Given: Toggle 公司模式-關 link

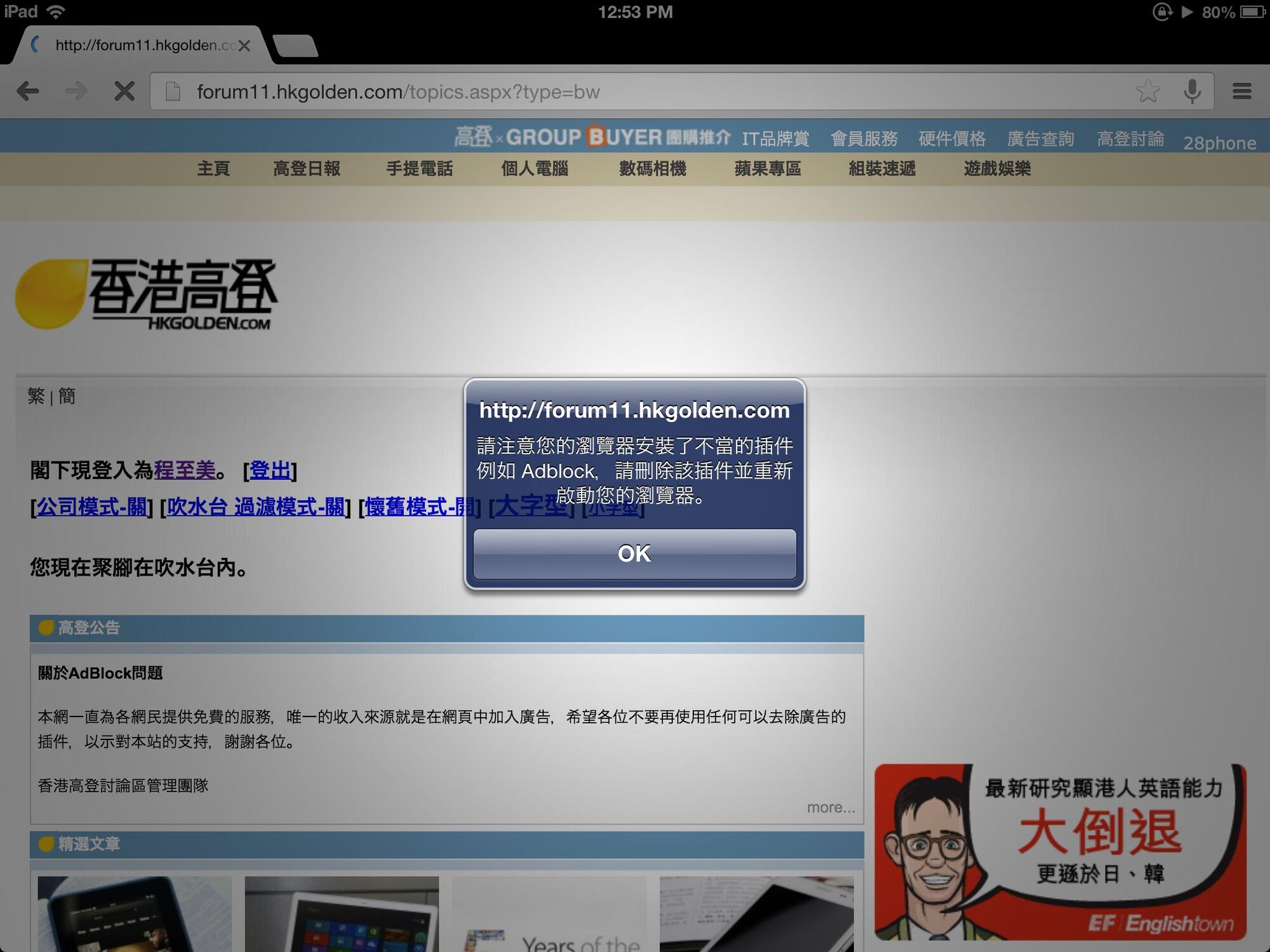Looking at the screenshot, I should tap(91, 506).
